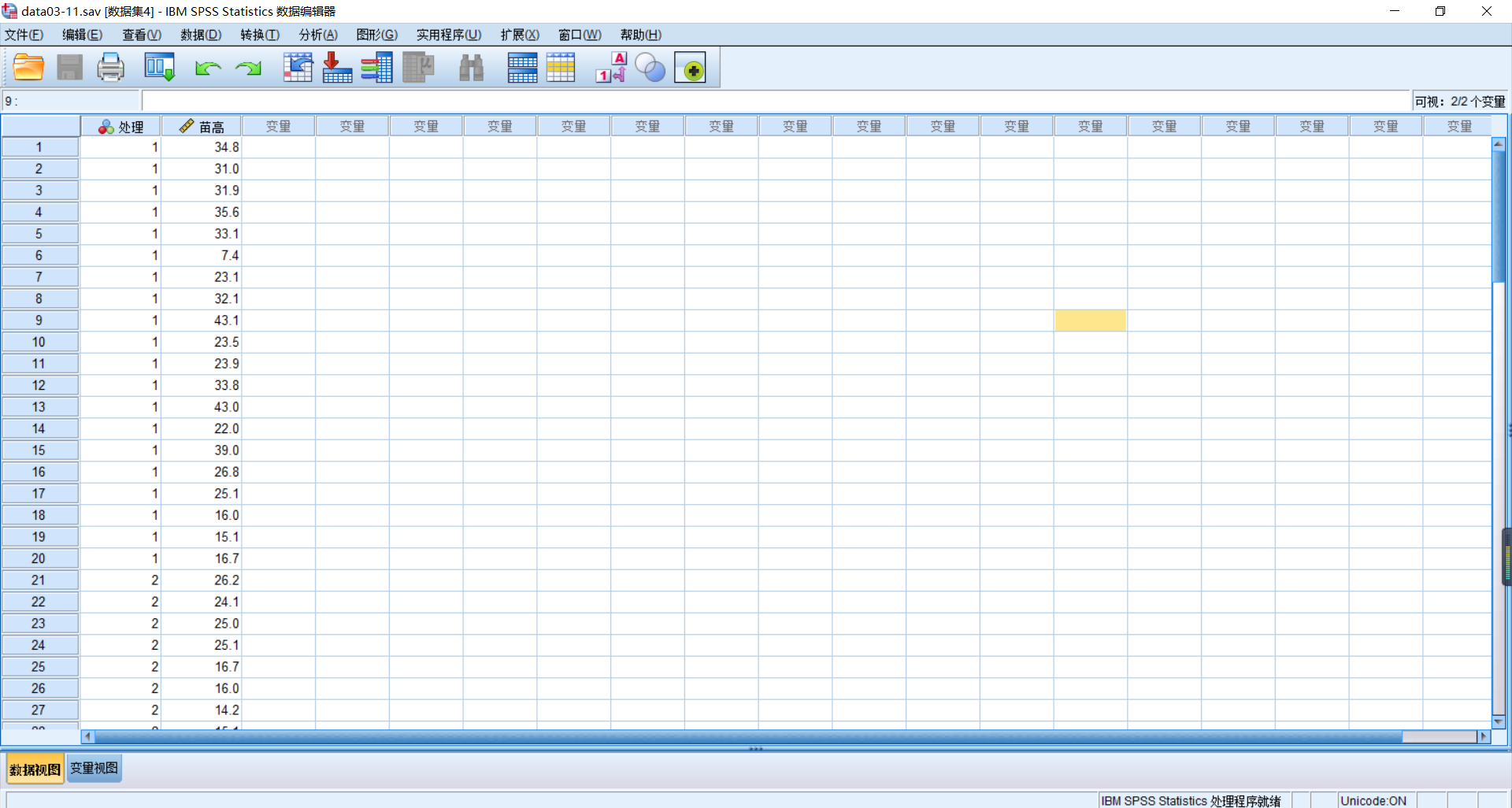Click the SPSS app icon in title bar
1512x808 pixels.
tap(9, 11)
